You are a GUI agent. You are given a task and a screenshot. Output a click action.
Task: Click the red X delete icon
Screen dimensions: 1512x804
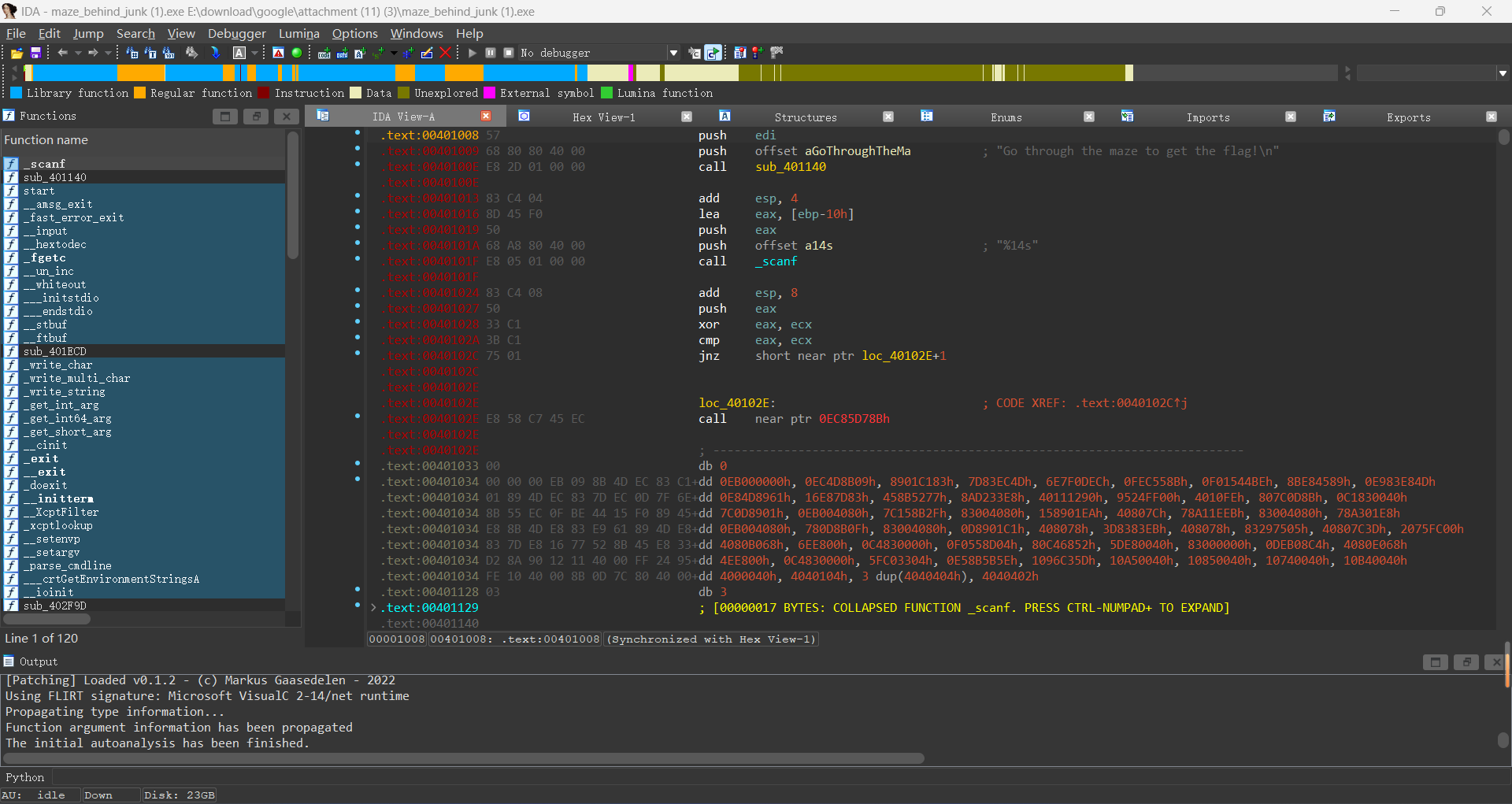pos(445,53)
